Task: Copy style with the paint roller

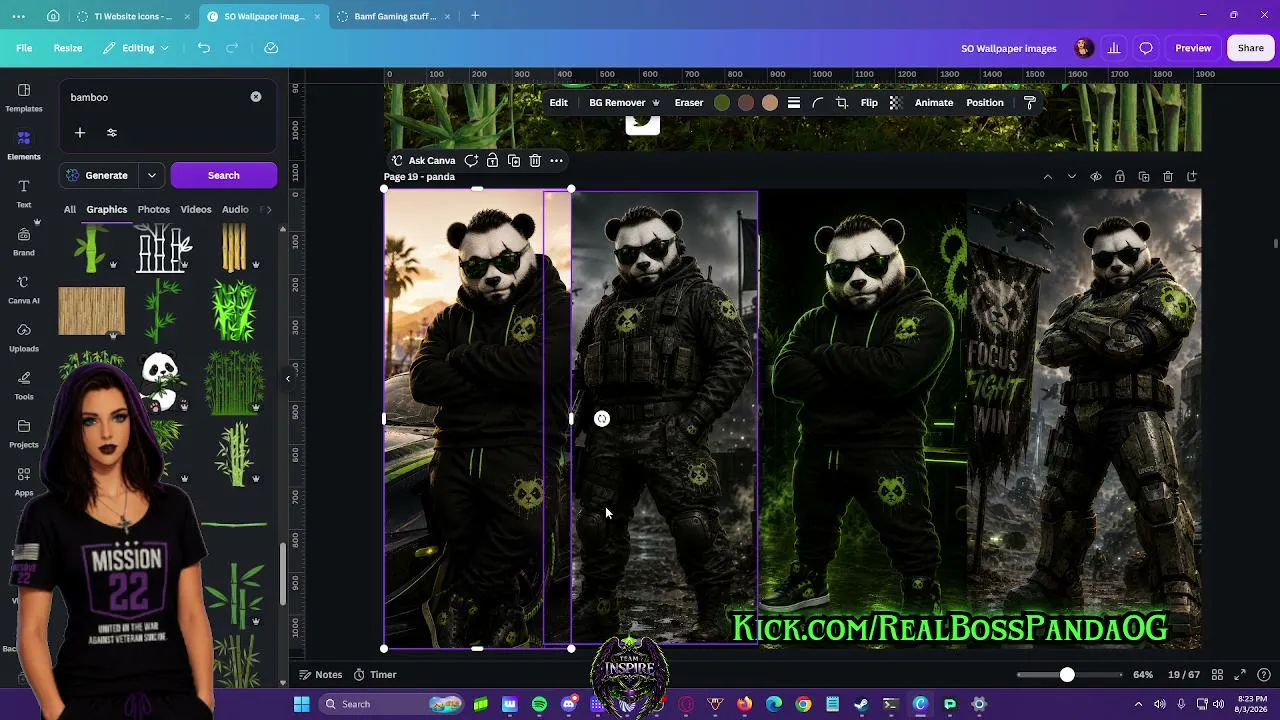Action: tap(1030, 103)
